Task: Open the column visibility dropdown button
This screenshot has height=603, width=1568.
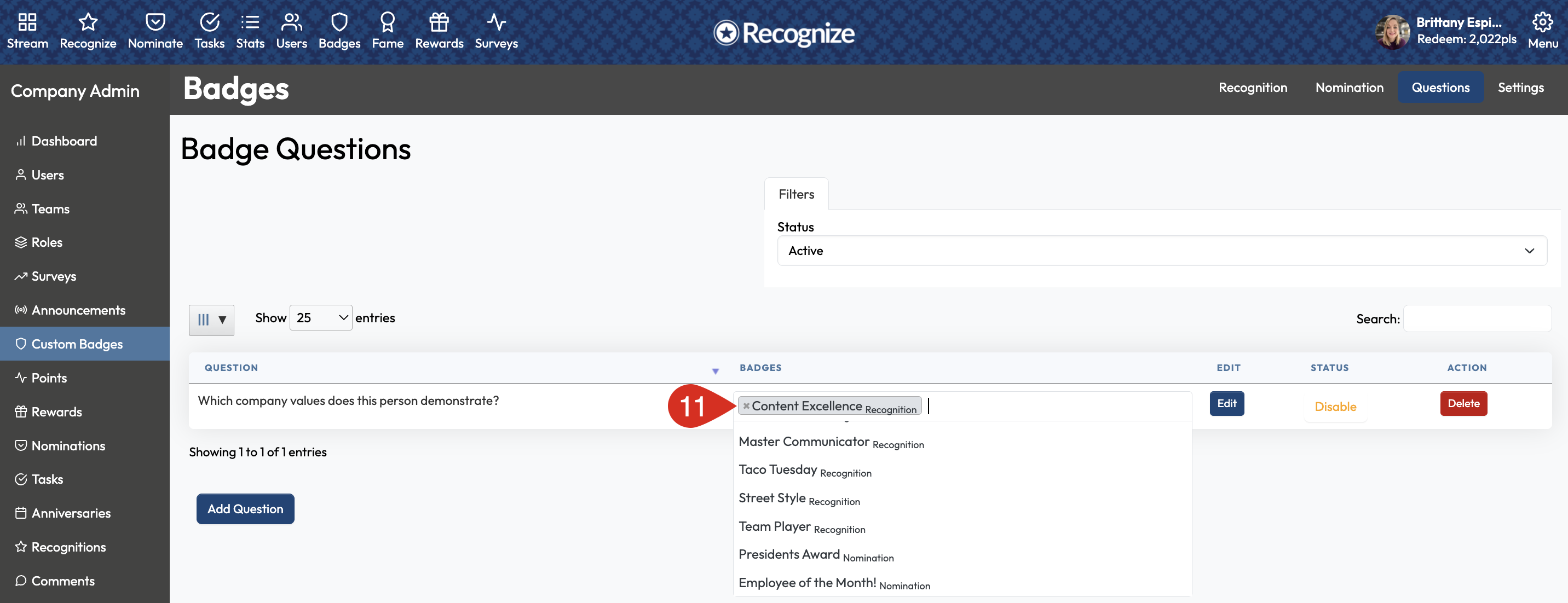Action: 211,320
